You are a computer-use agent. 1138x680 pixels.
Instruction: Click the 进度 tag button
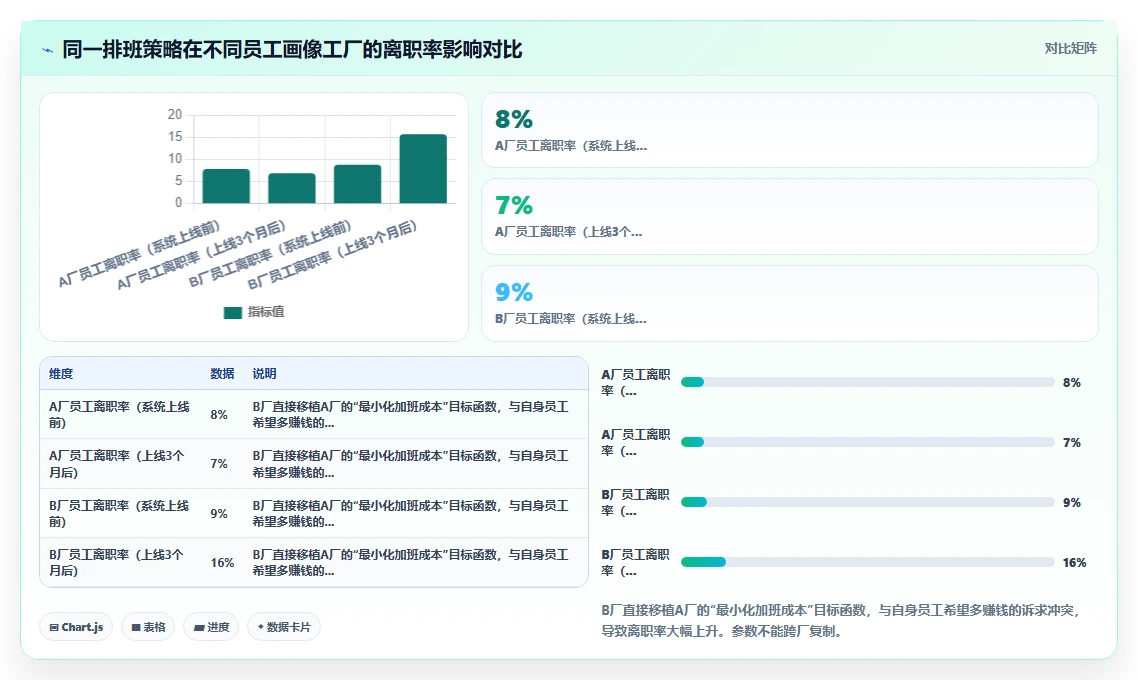click(211, 627)
